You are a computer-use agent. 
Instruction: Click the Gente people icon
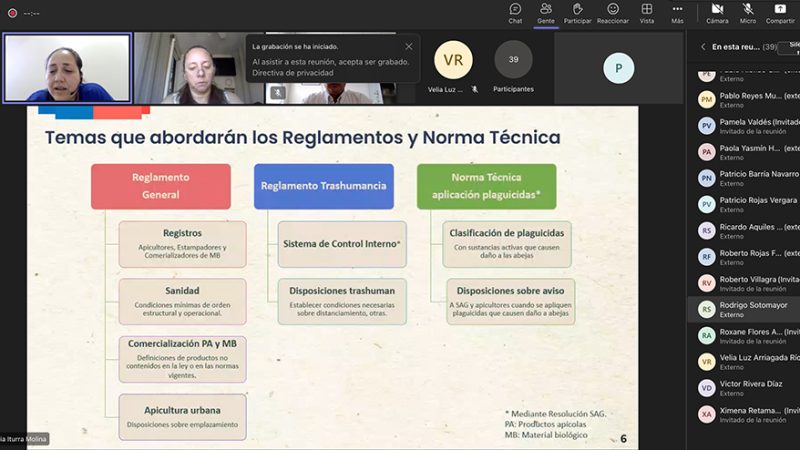pos(545,13)
